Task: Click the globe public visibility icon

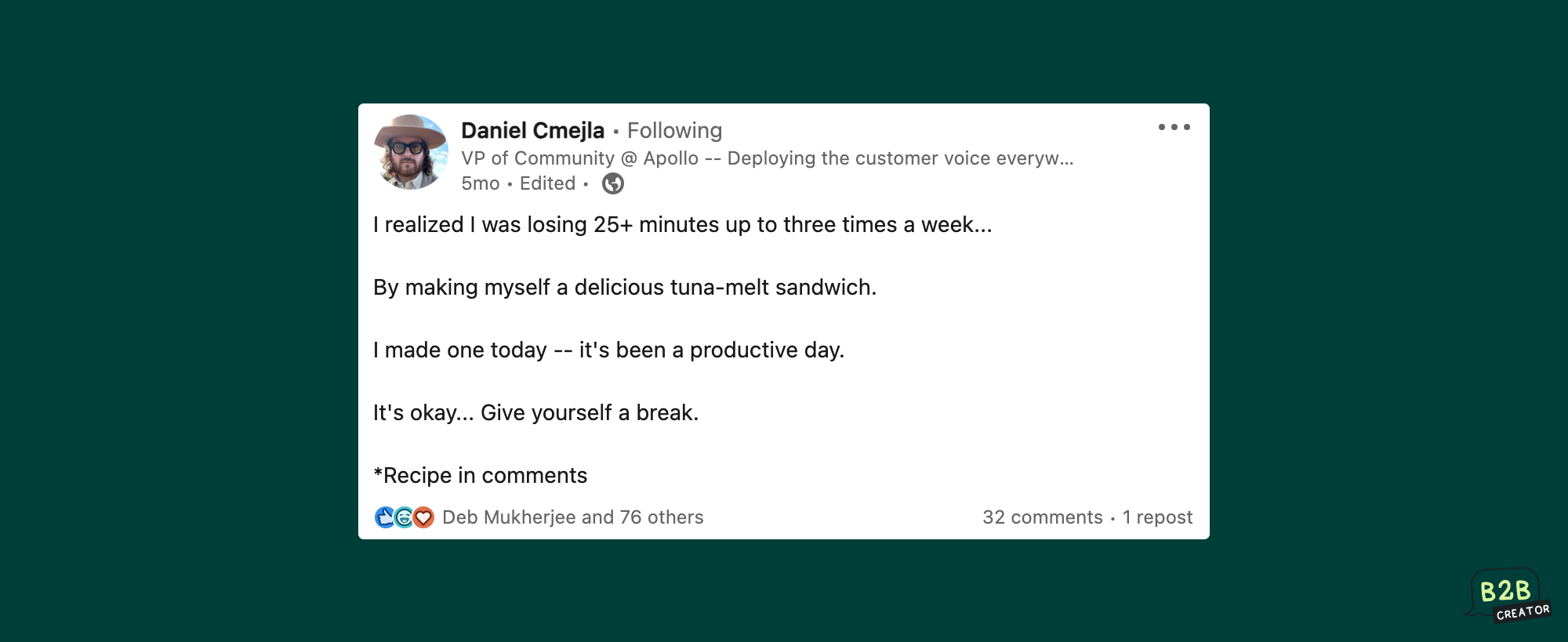Action: pos(613,183)
